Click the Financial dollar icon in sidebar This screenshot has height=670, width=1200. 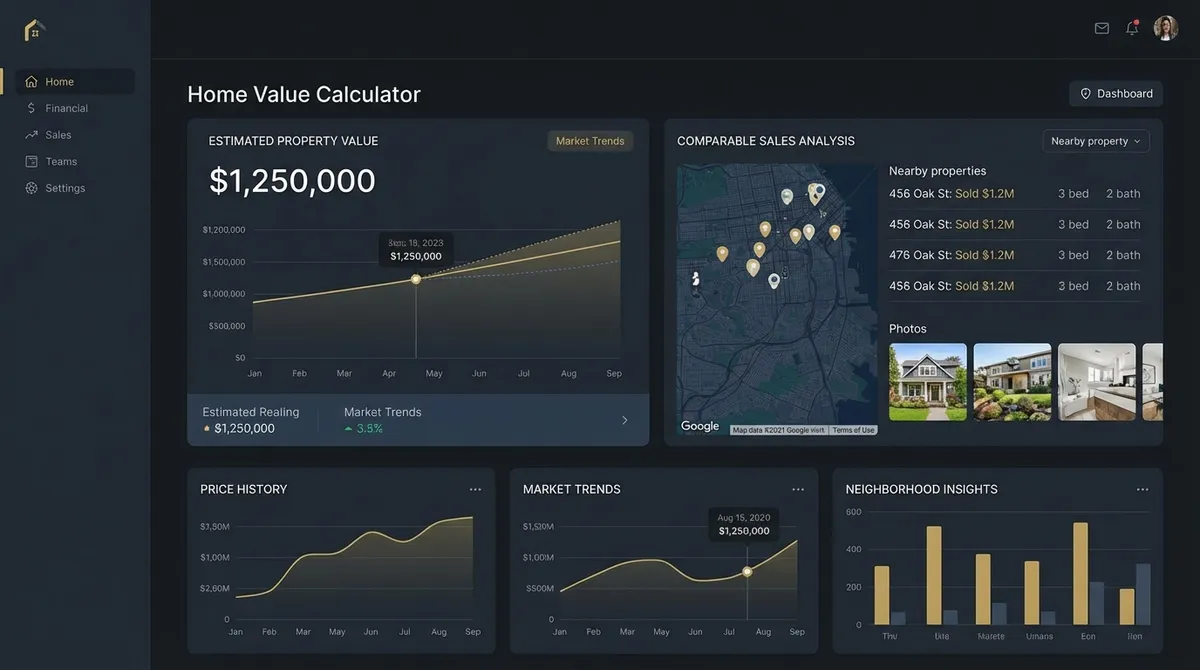[31, 108]
